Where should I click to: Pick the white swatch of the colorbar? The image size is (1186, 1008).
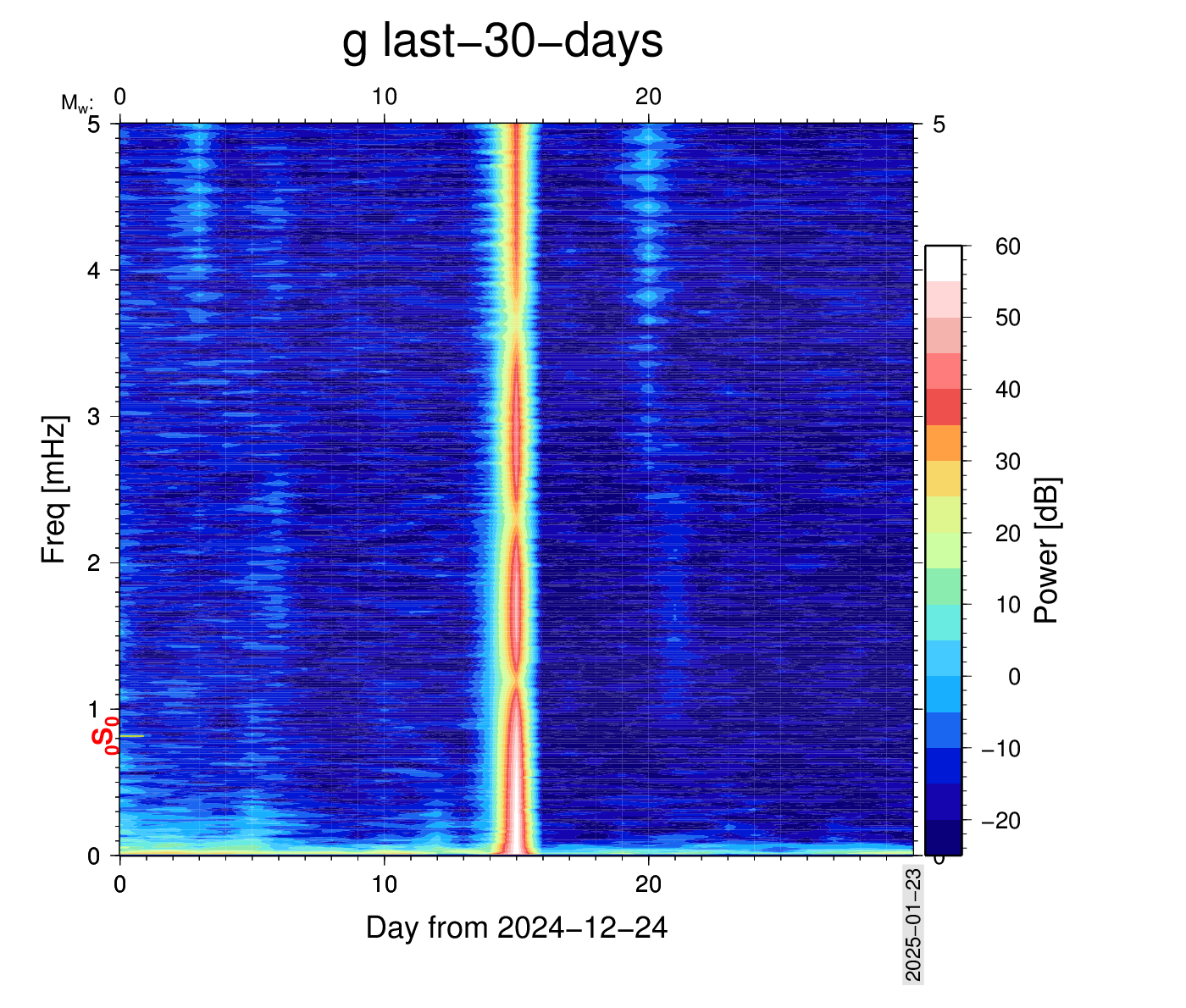(x=943, y=263)
